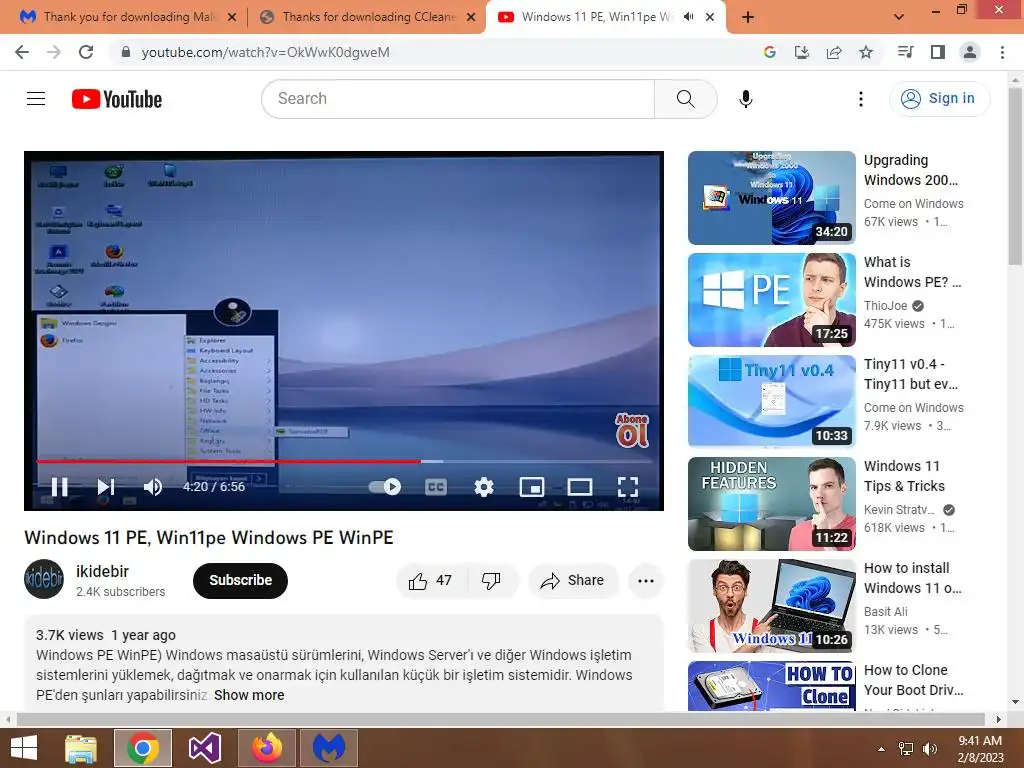Open video player settings gear
The image size is (1024, 768).
tap(484, 487)
